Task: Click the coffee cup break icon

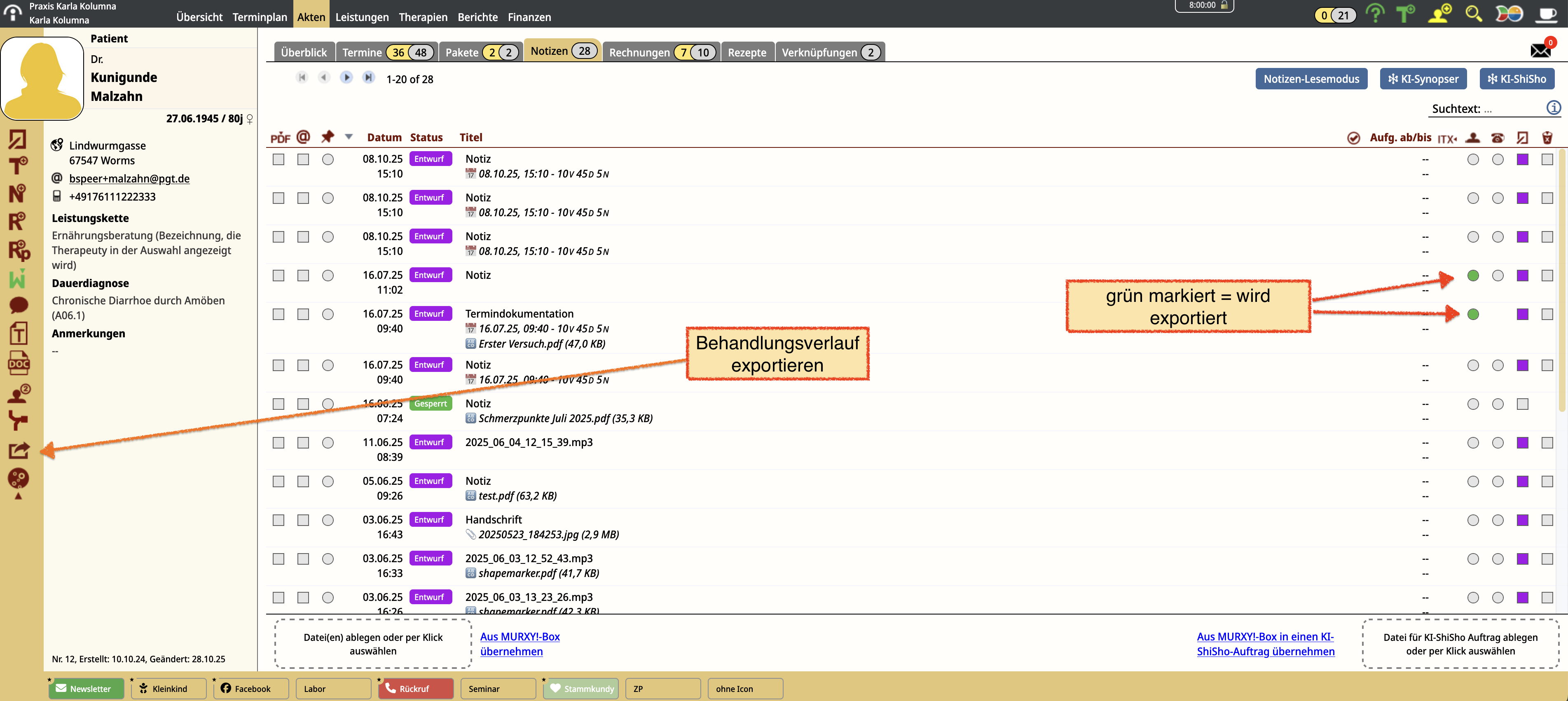Action: (x=1547, y=14)
